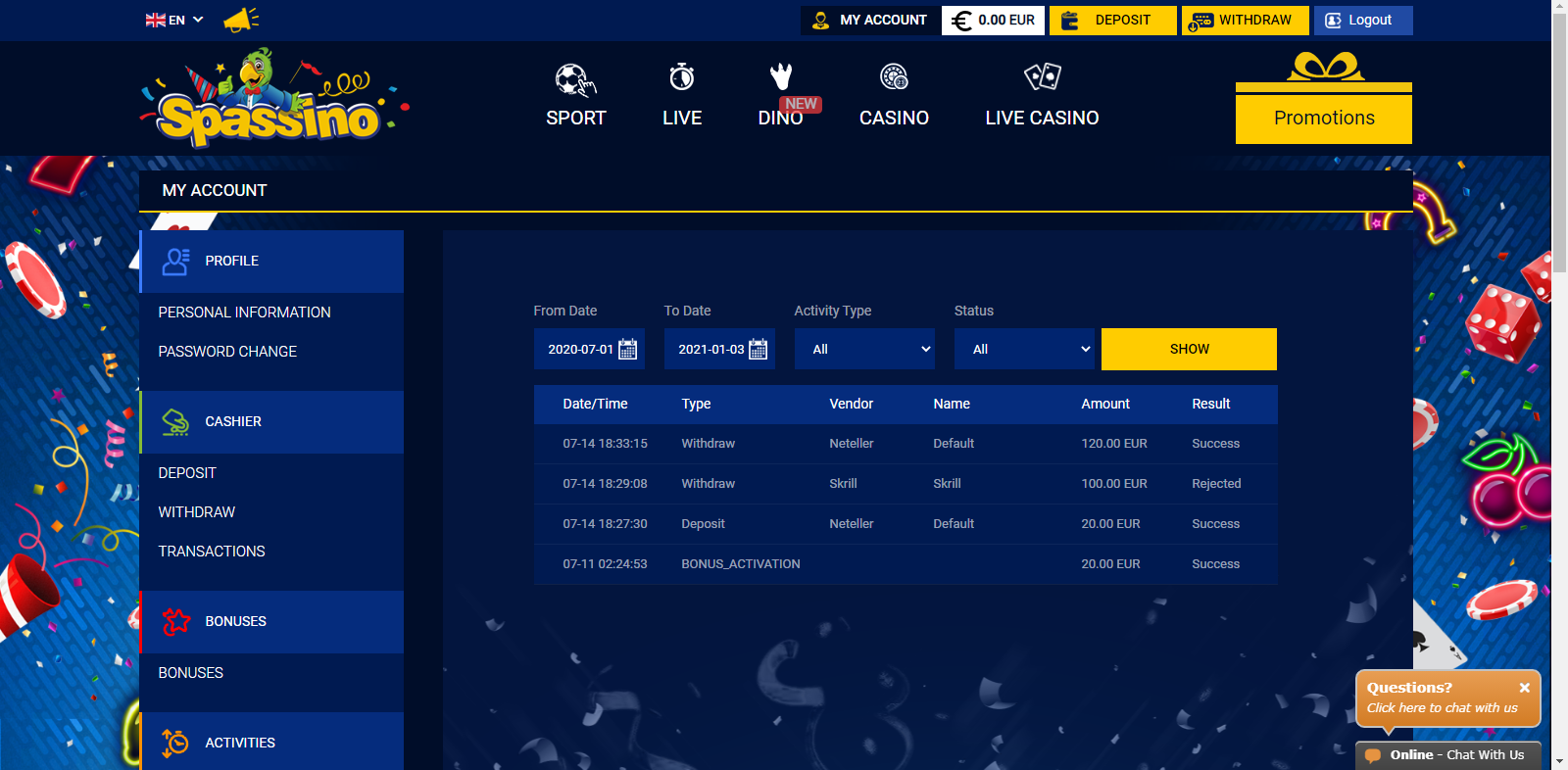Click the 07-14 18:27:30 date cell
The image size is (1568, 770).
coord(605,524)
